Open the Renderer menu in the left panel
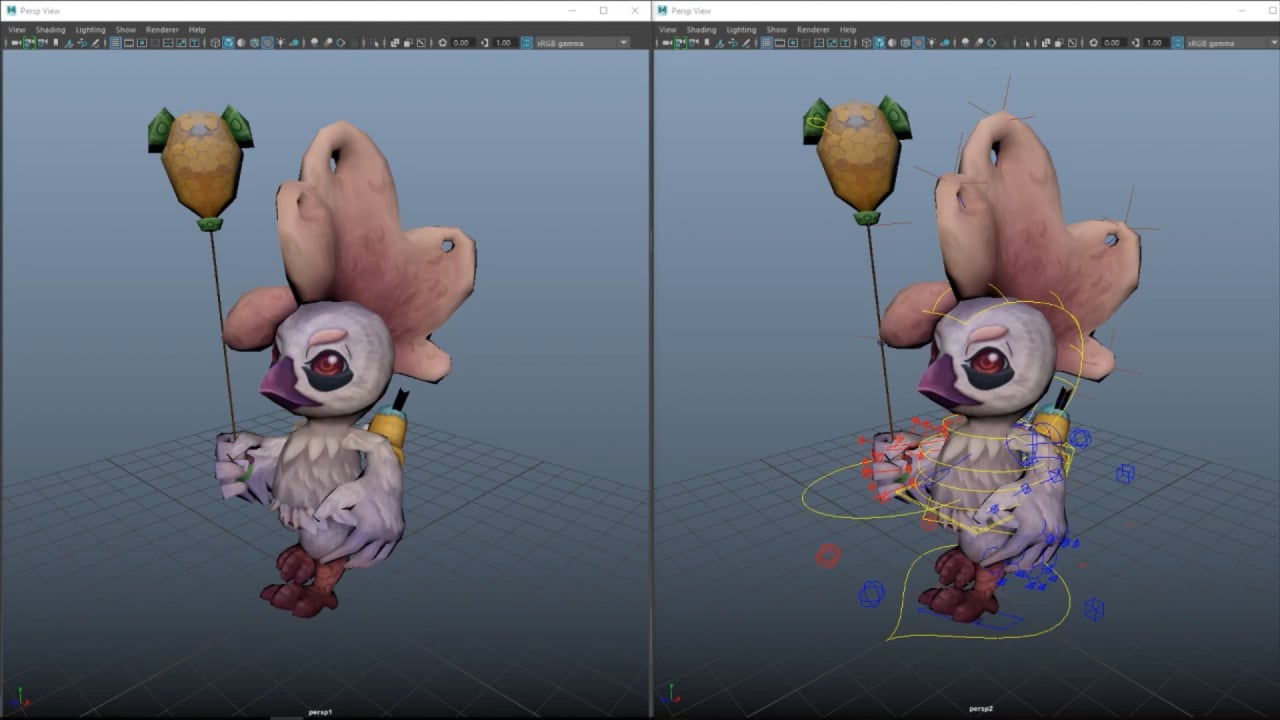This screenshot has height=720, width=1280. (162, 30)
